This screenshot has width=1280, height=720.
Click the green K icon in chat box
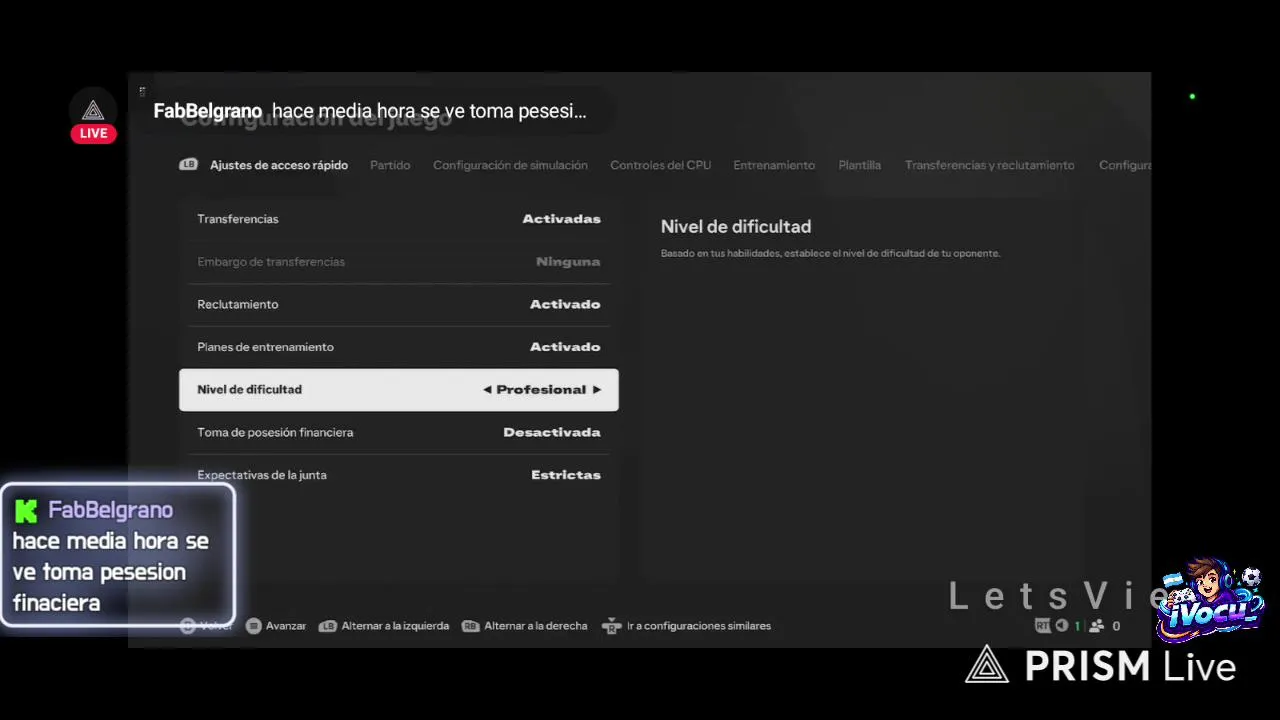pyautogui.click(x=26, y=511)
